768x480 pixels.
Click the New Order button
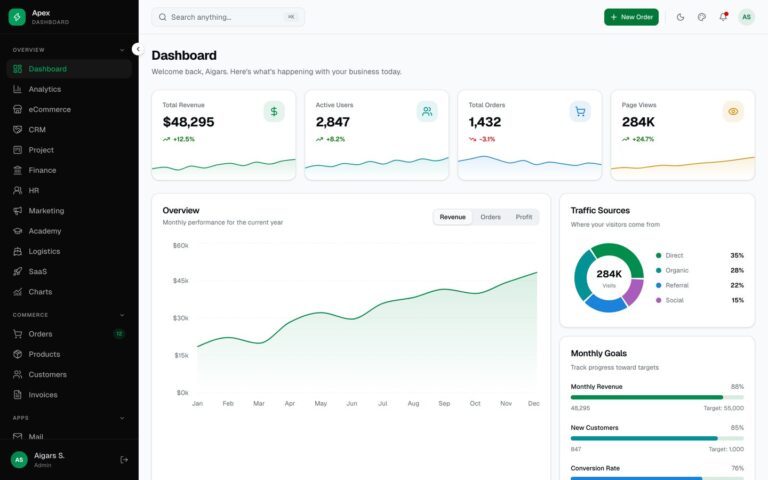(631, 17)
